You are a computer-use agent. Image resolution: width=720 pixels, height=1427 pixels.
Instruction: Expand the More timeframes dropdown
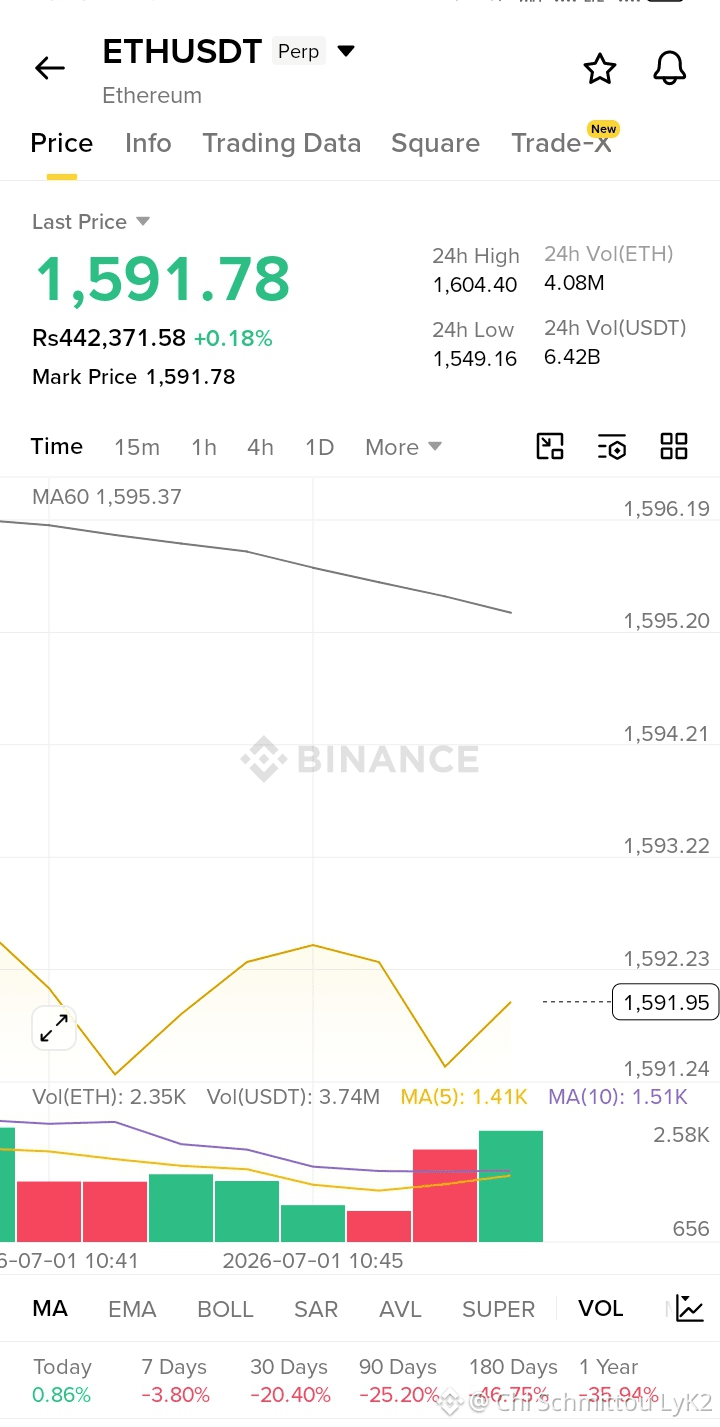403,447
